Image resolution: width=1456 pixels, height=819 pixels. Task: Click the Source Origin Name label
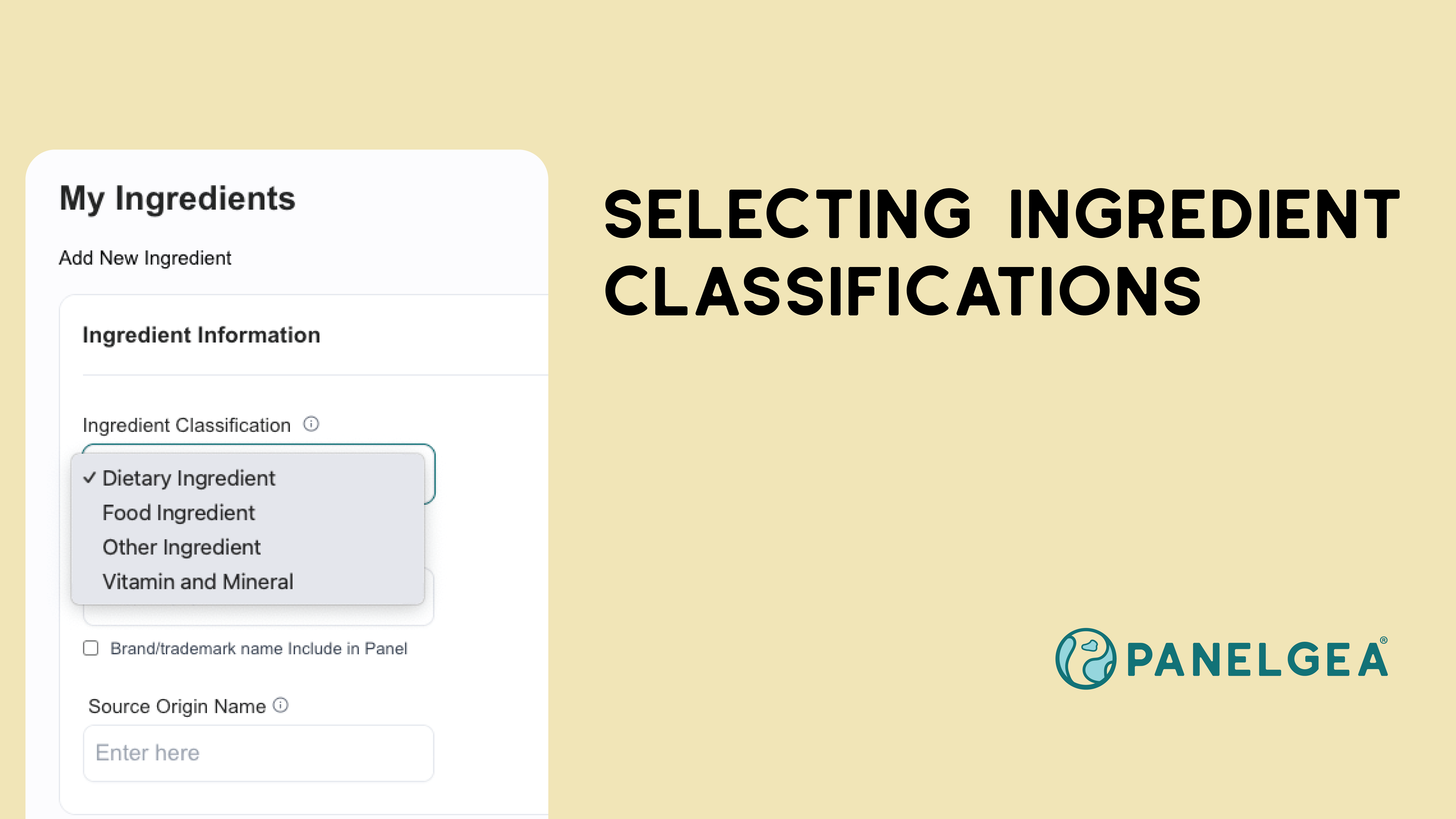point(177,707)
